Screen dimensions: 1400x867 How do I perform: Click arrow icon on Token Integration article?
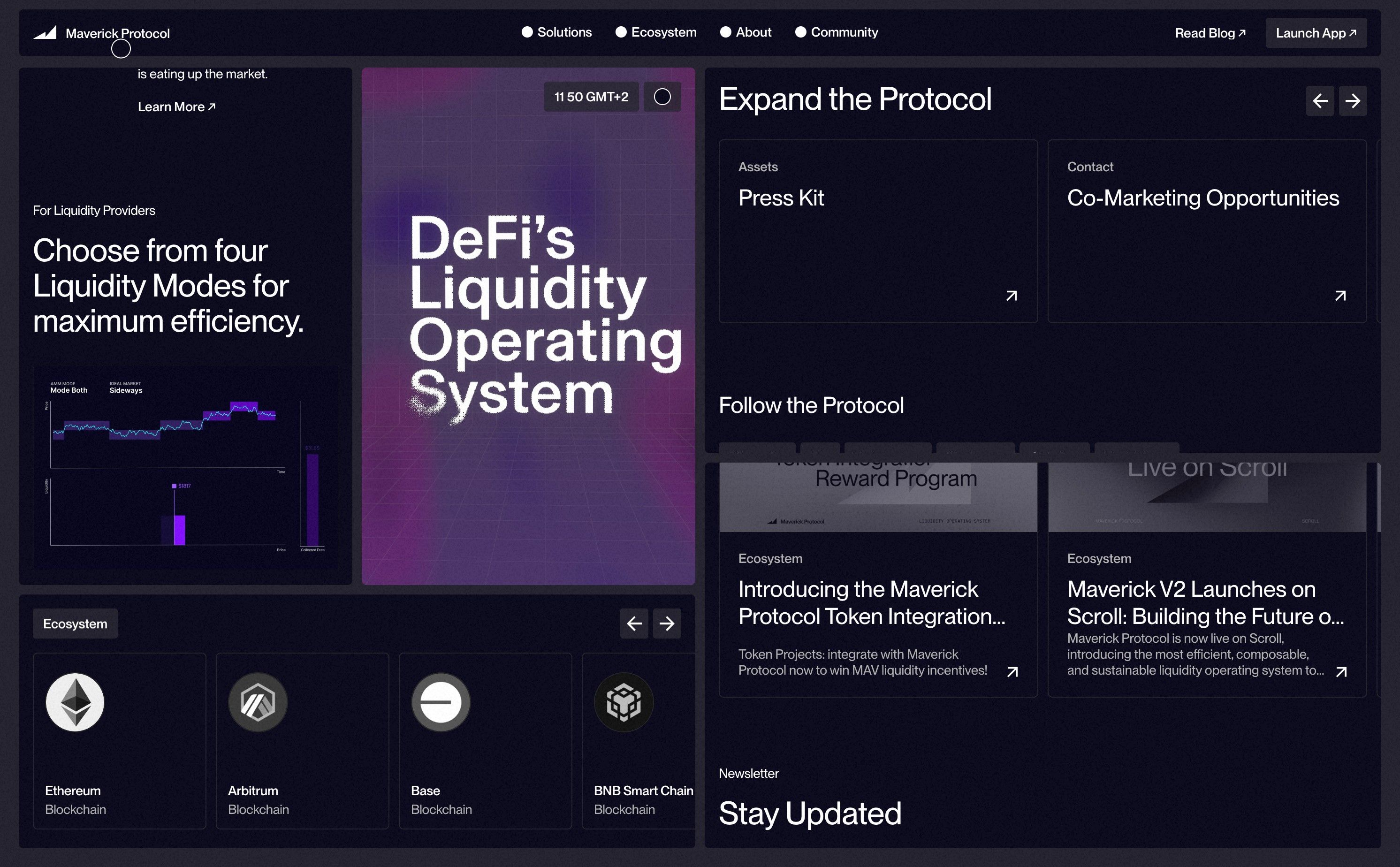(x=1012, y=671)
